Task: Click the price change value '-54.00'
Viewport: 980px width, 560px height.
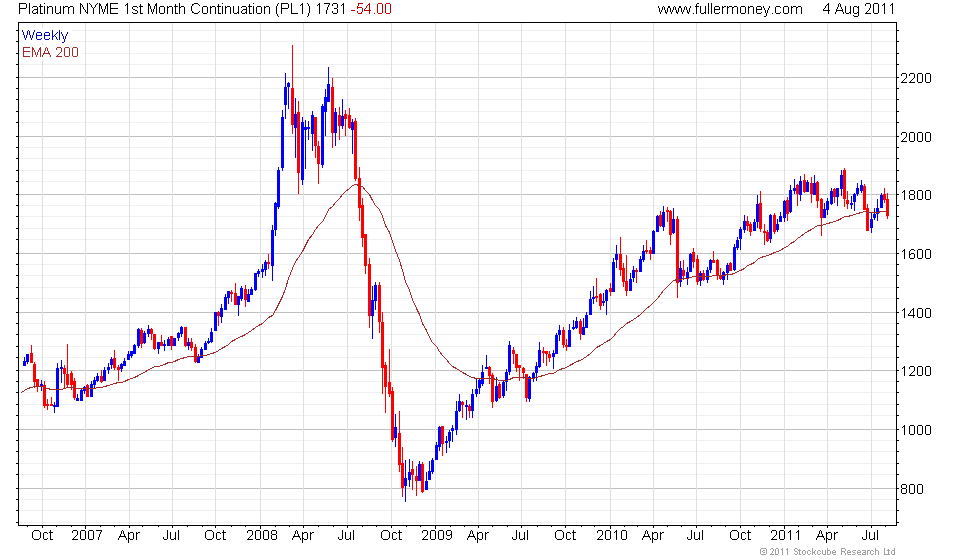Action: coord(371,9)
